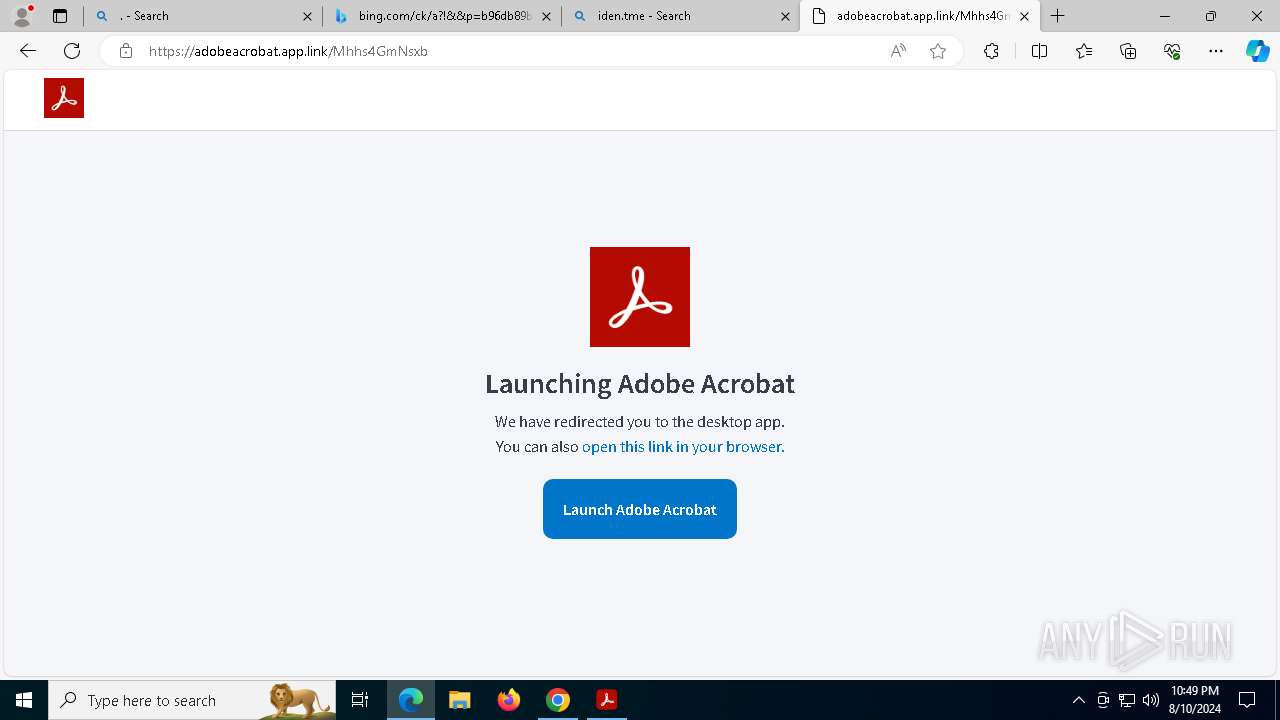1280x720 pixels.
Task: Open a new browser tab
Action: (x=1058, y=16)
